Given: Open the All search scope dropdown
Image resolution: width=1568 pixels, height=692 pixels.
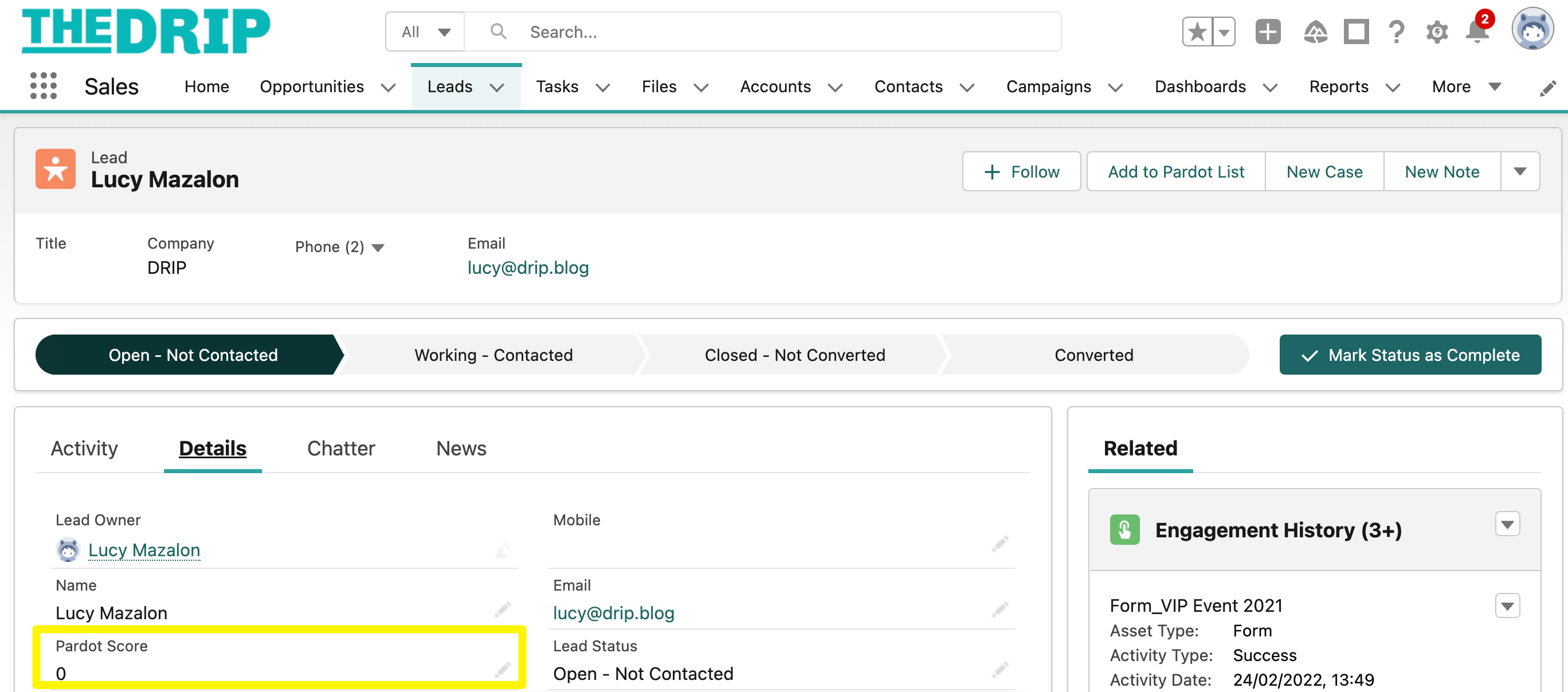Looking at the screenshot, I should pyautogui.click(x=425, y=32).
